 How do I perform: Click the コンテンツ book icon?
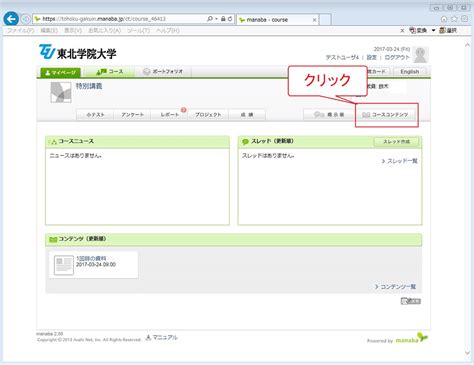[53, 239]
